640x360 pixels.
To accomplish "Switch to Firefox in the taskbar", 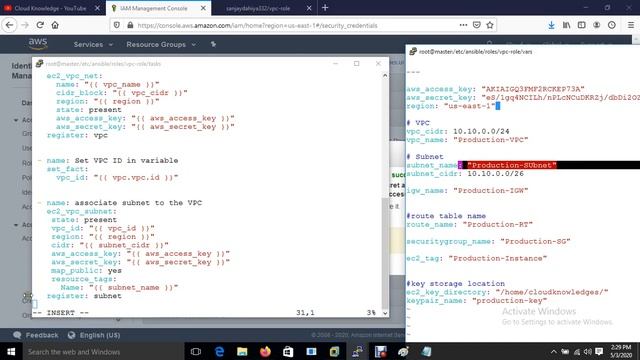I will tap(265, 351).
